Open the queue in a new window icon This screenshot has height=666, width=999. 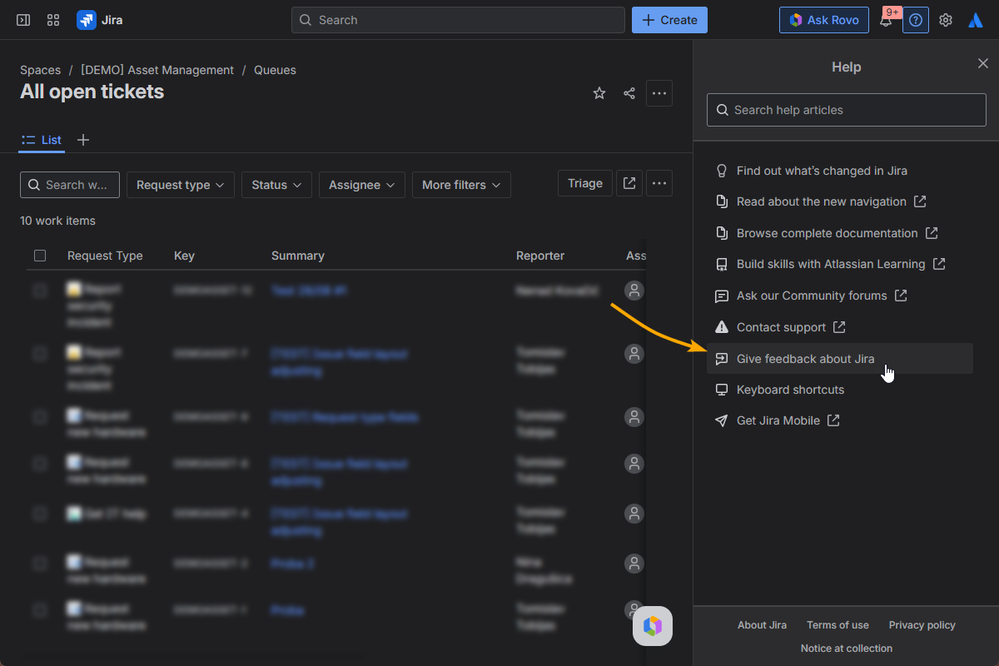pyautogui.click(x=629, y=183)
